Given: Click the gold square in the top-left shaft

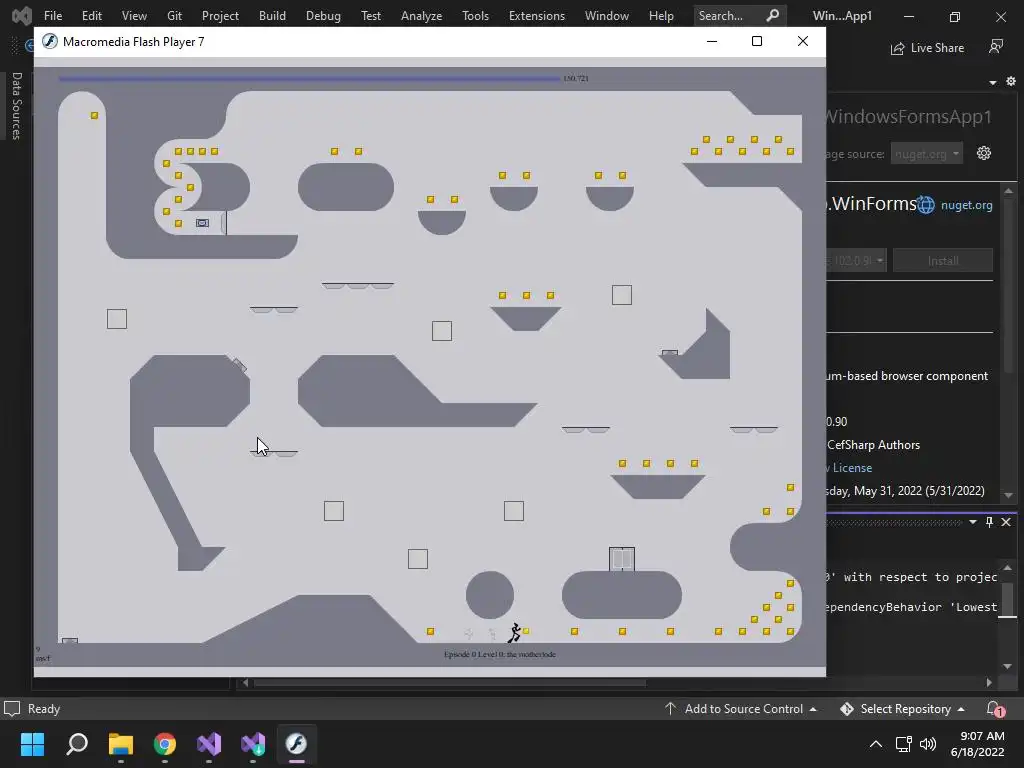Looking at the screenshot, I should 95,116.
